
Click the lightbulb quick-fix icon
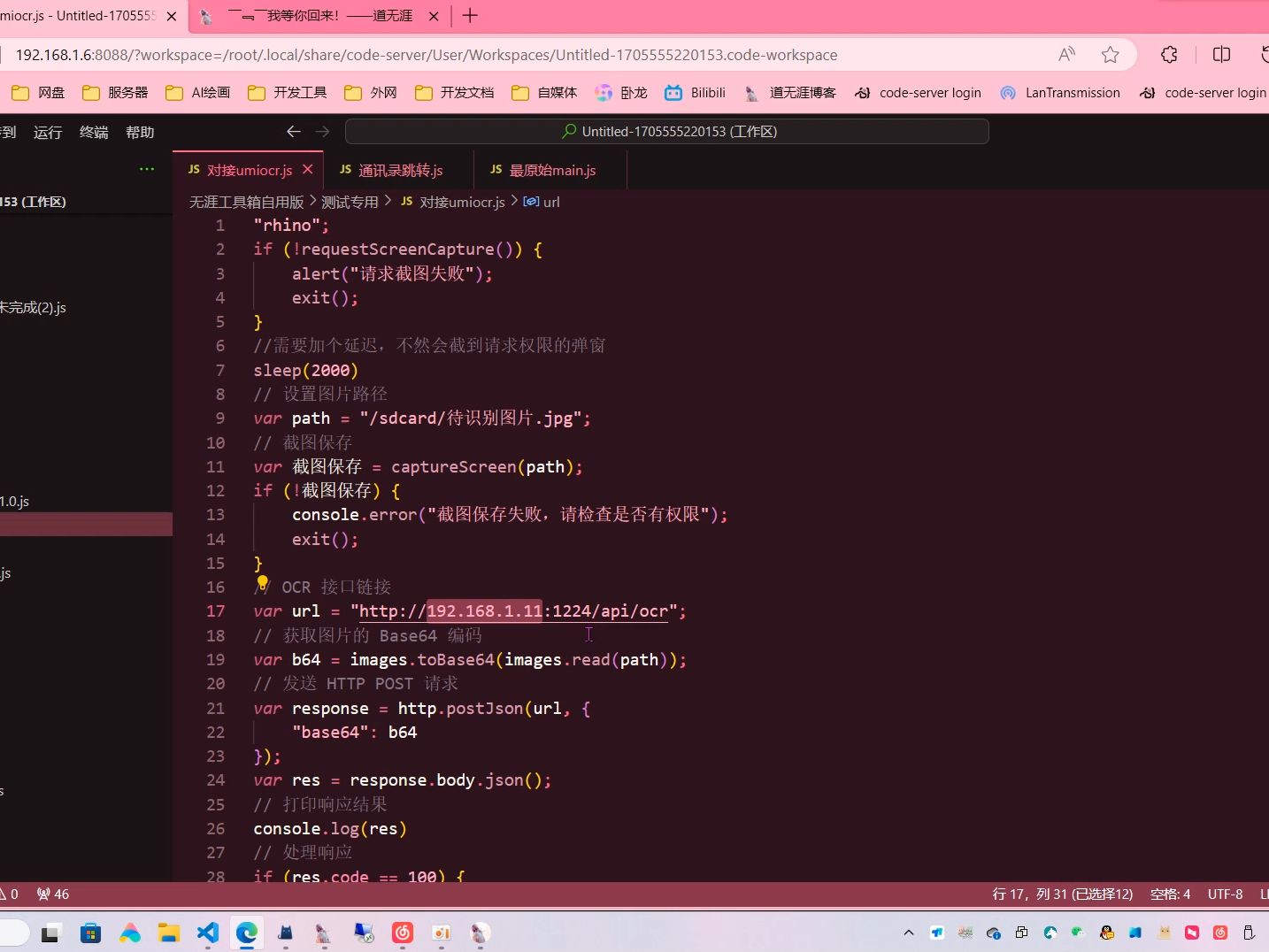click(x=262, y=582)
